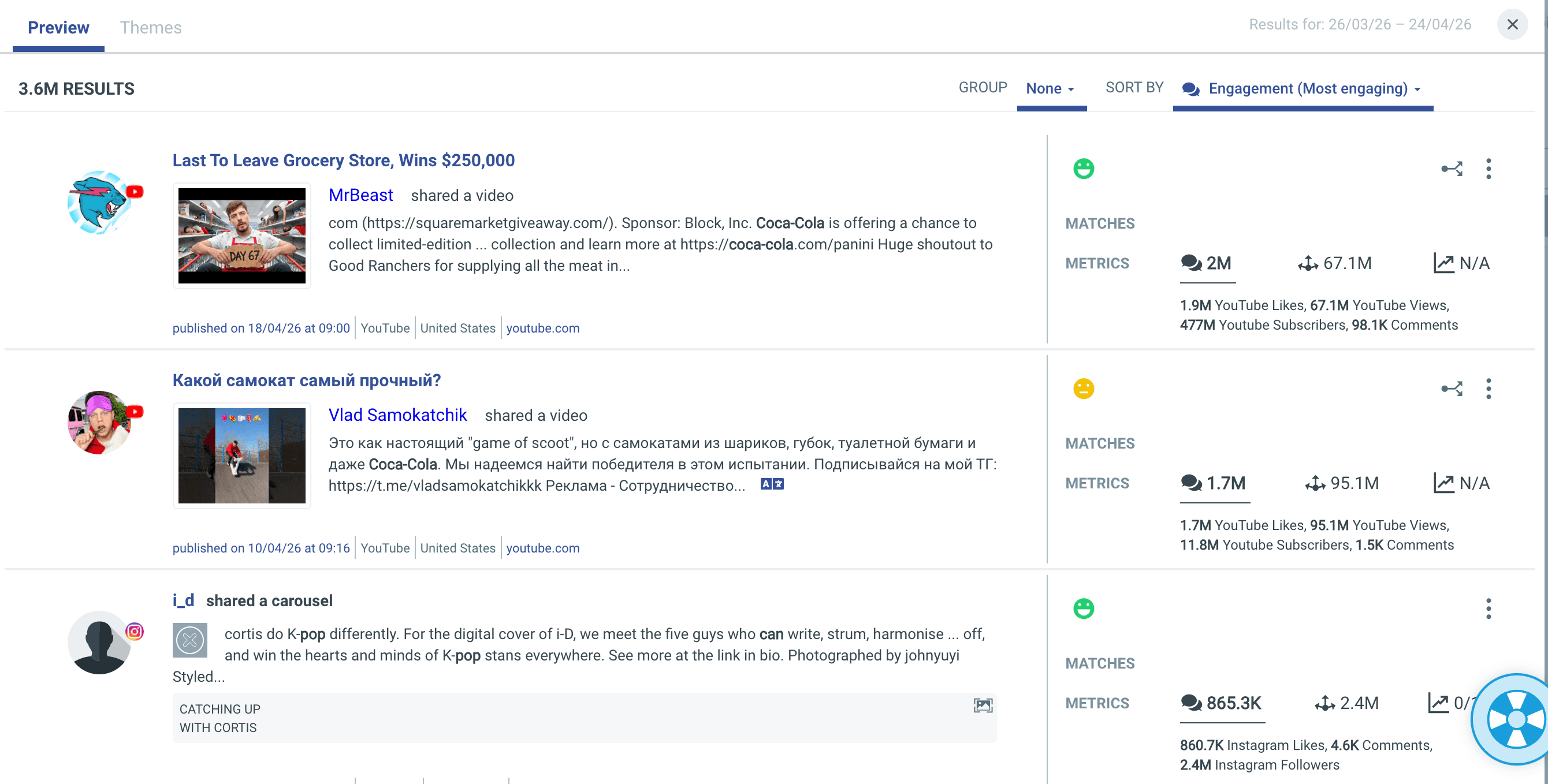The width and height of the screenshot is (1548, 784).
Task: Click the image icon in CATCHING UP WITH CORTIS box
Action: point(983,705)
